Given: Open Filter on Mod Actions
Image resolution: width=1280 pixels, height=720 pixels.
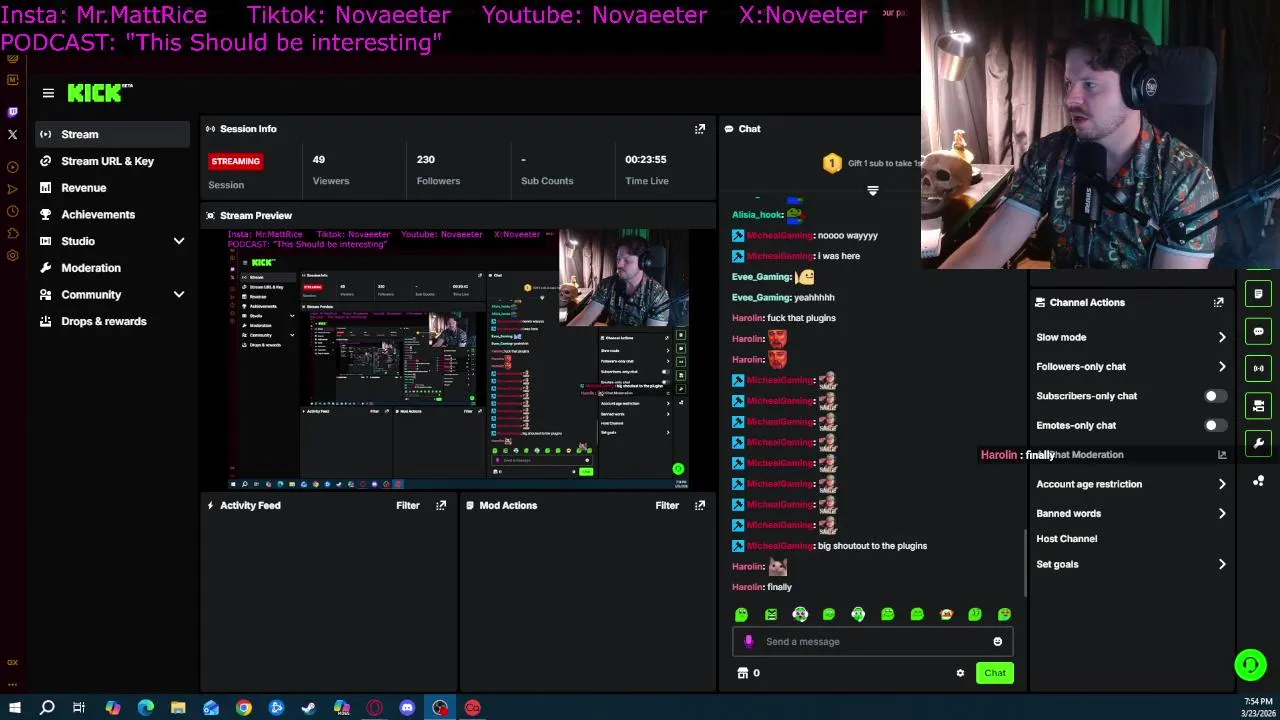Looking at the screenshot, I should point(667,505).
